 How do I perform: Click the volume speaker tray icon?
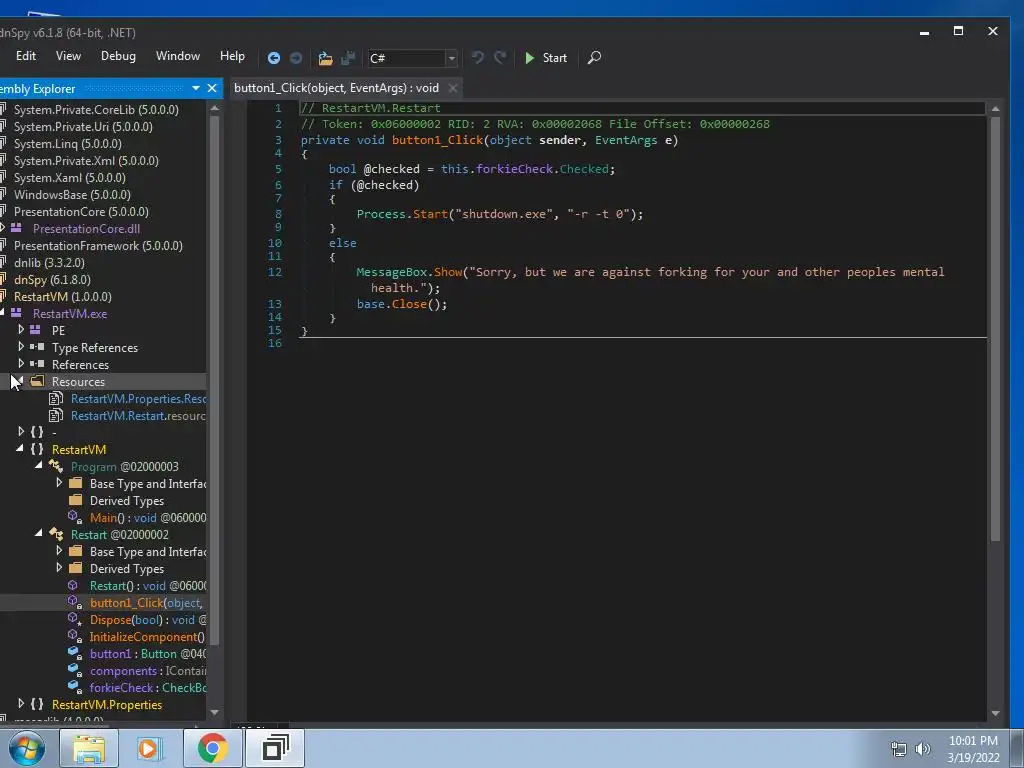click(922, 749)
